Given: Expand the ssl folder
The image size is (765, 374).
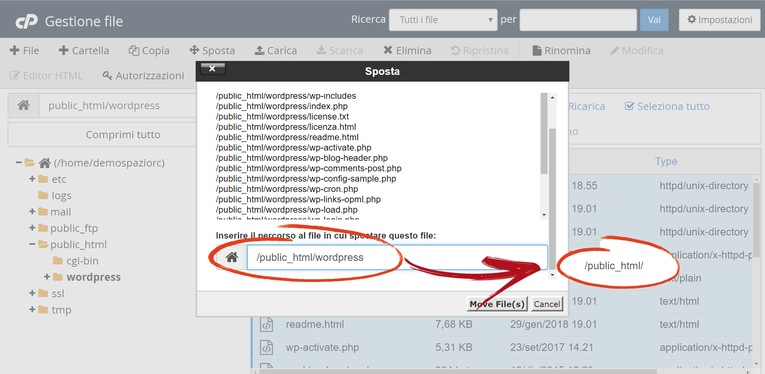Looking at the screenshot, I should click(32, 294).
